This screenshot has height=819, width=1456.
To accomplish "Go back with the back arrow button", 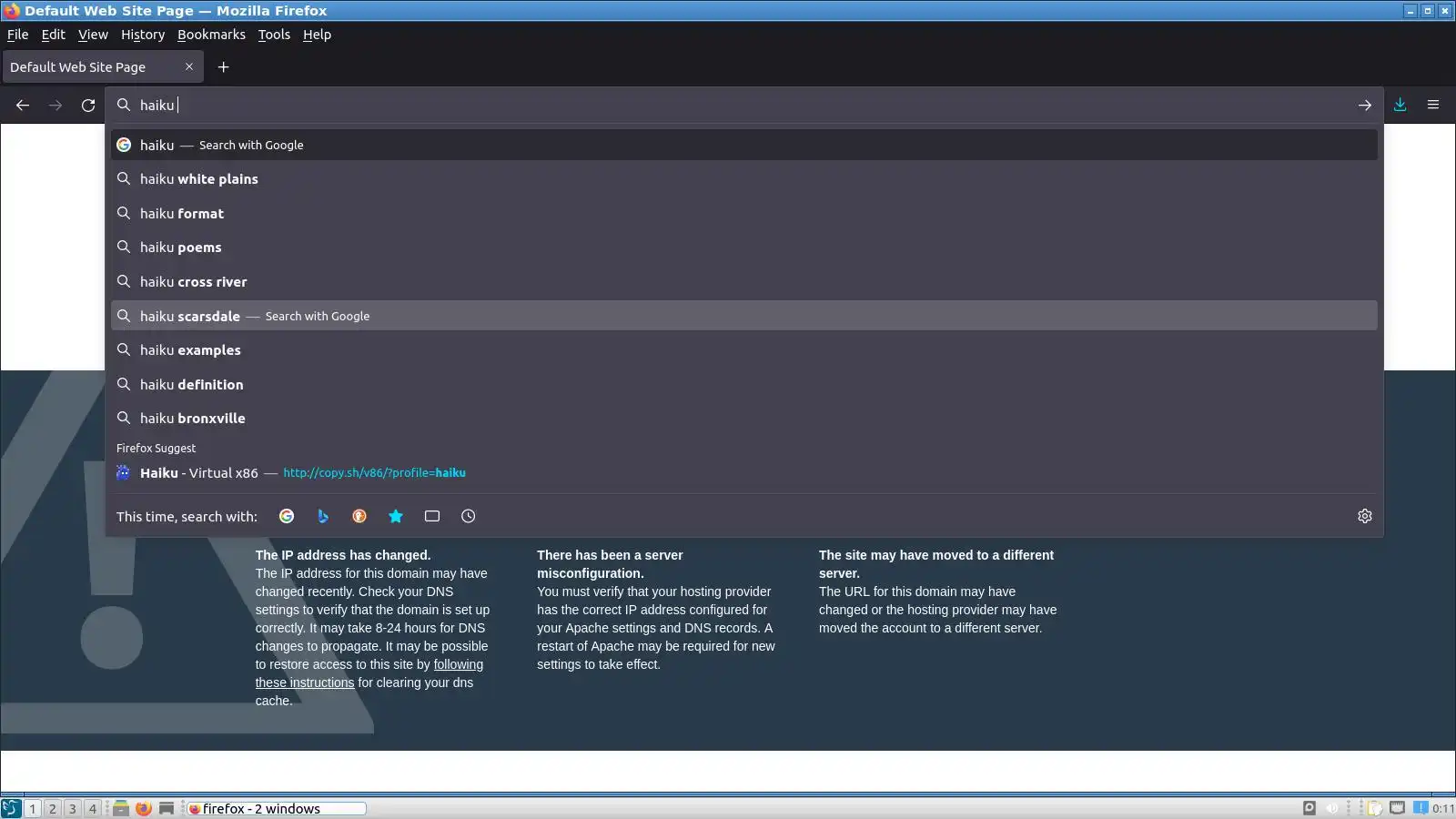I will pos(23,106).
